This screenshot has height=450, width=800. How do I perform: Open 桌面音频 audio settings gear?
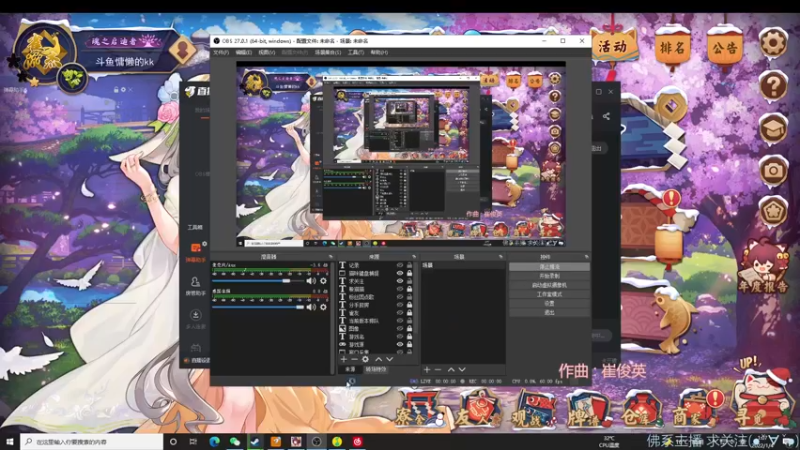tap(323, 307)
